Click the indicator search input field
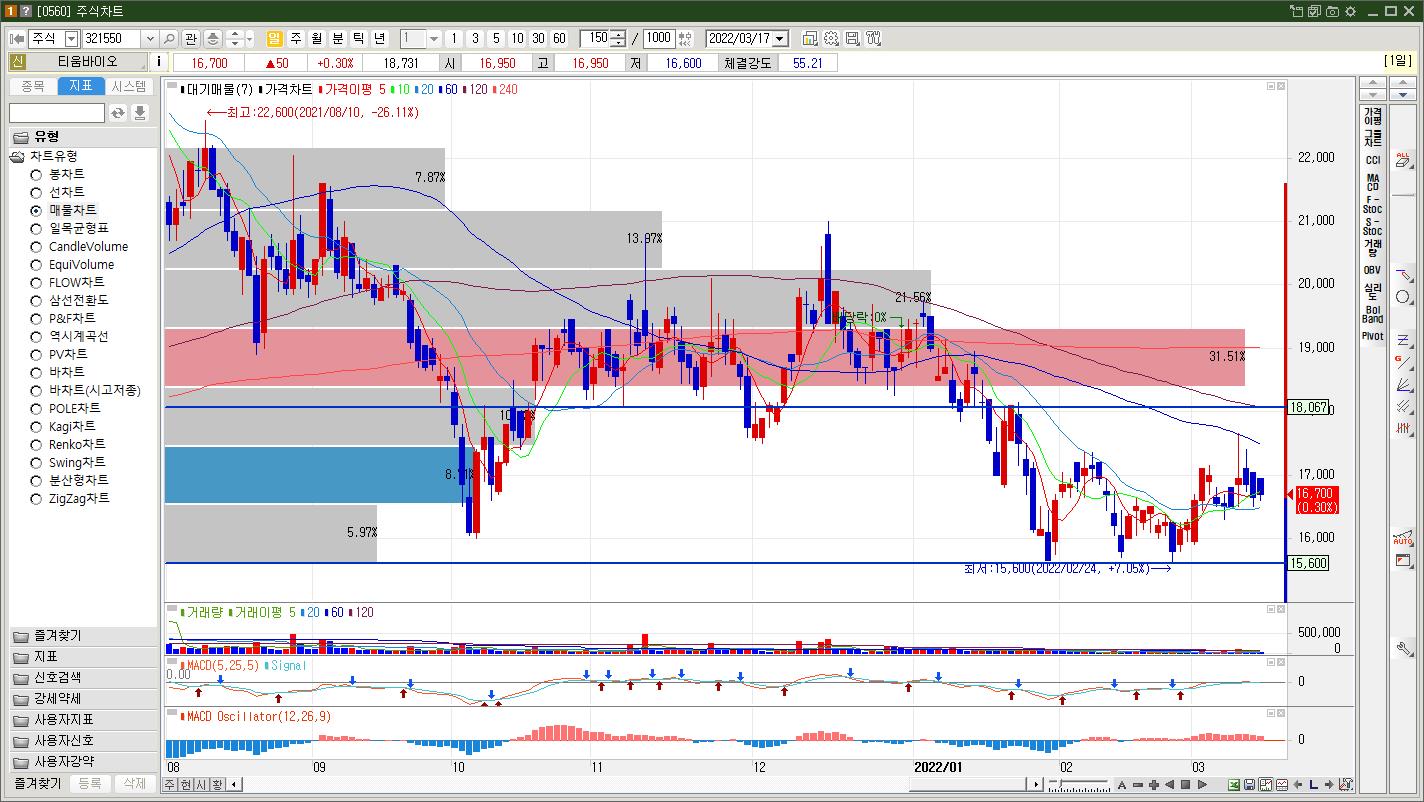 pos(57,113)
